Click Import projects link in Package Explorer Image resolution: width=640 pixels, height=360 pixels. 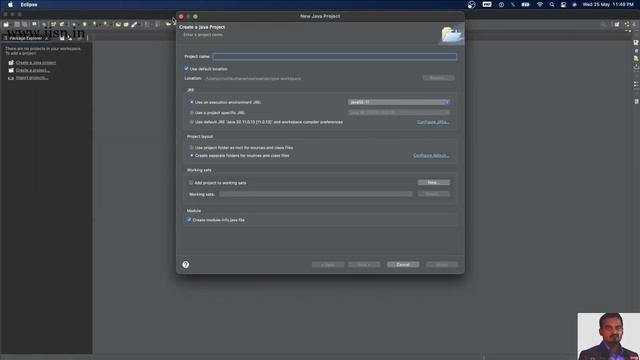point(32,78)
